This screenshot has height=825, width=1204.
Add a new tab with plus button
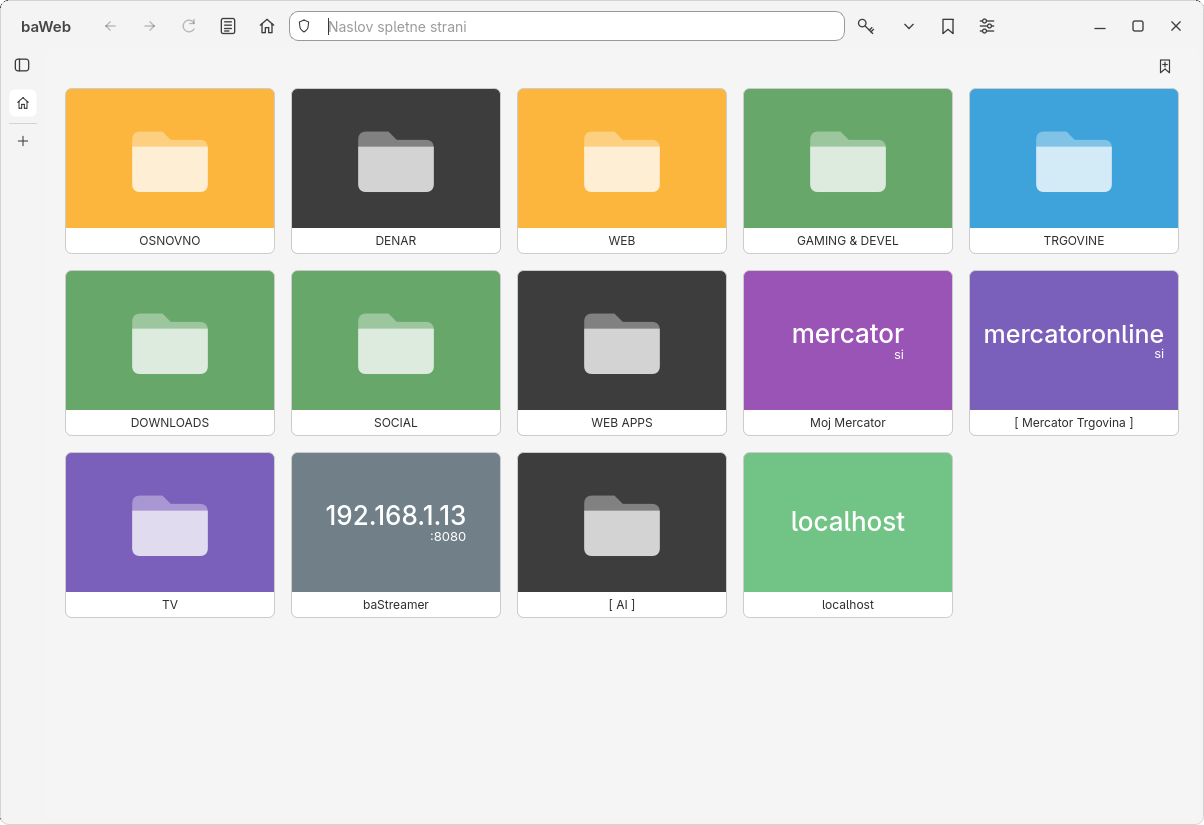pos(23,141)
